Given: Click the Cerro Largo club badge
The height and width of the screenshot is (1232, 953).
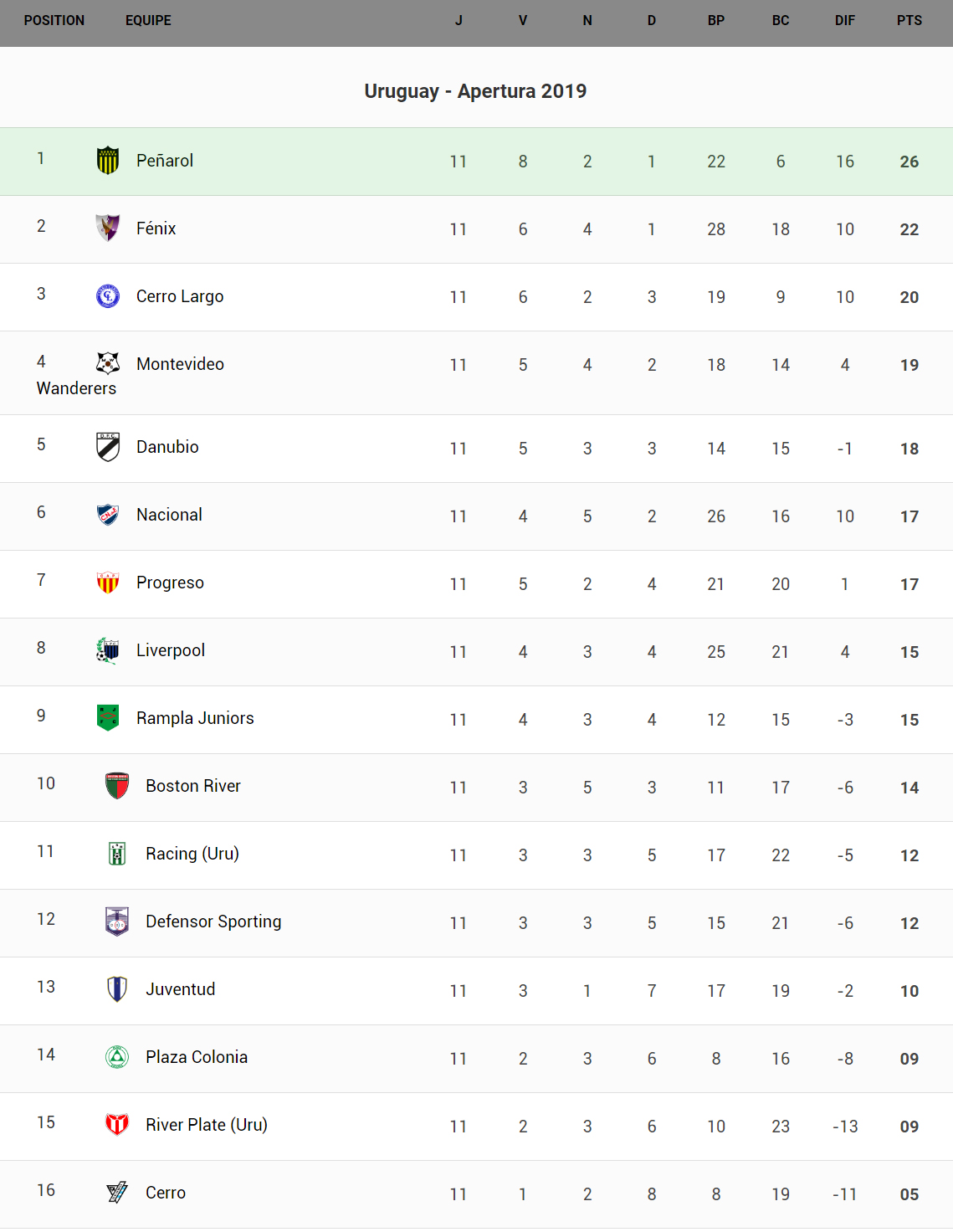Looking at the screenshot, I should pos(108,295).
